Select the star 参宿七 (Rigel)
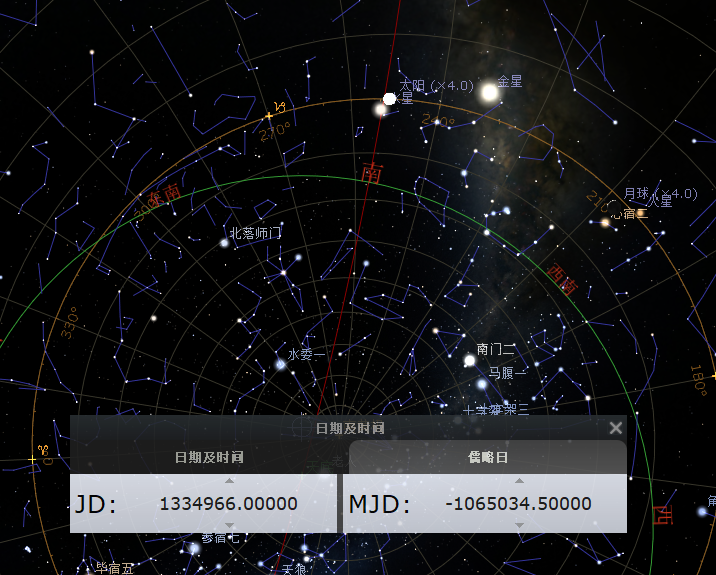This screenshot has height=575, width=716. pyautogui.click(x=194, y=548)
